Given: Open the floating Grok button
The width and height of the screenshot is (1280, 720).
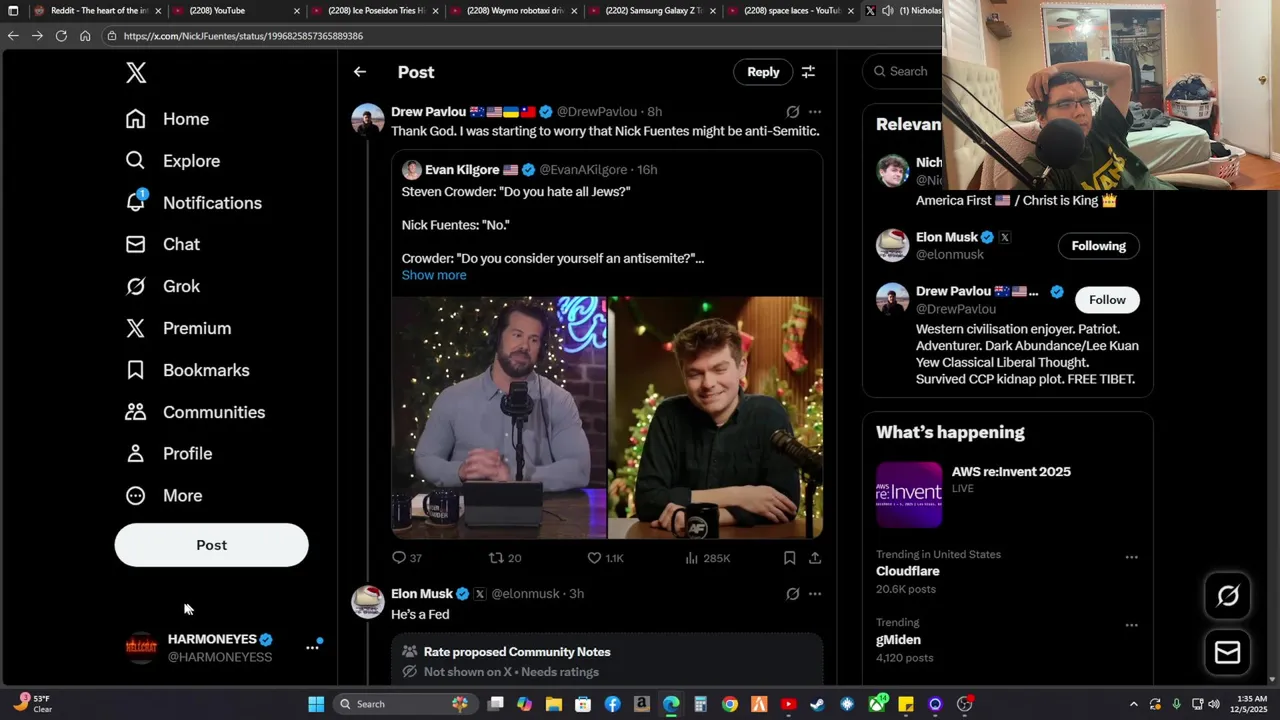Looking at the screenshot, I should coord(1227,596).
